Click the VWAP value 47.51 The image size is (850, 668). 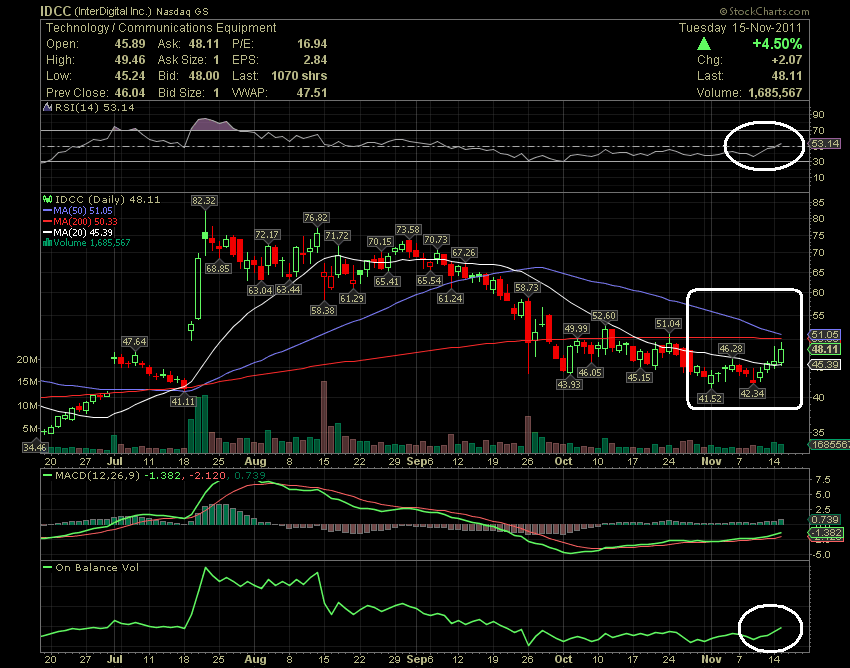tap(312, 93)
